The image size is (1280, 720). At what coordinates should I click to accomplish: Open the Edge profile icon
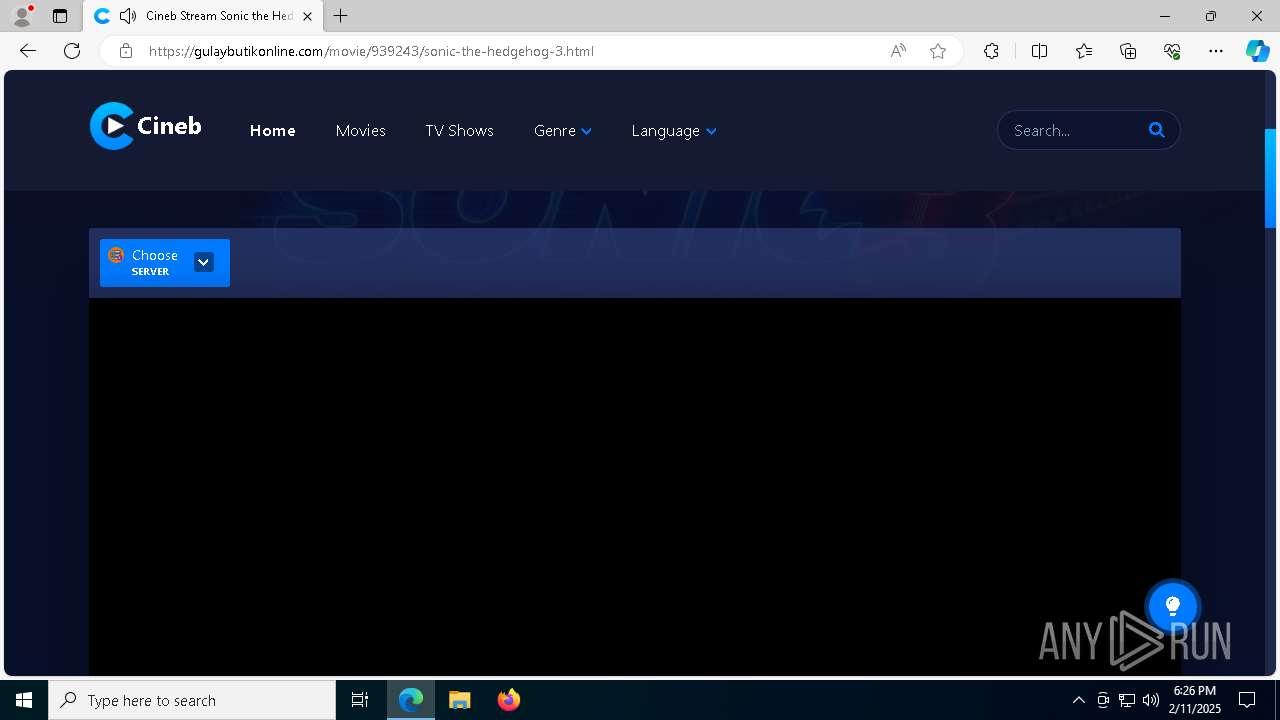click(x=22, y=16)
